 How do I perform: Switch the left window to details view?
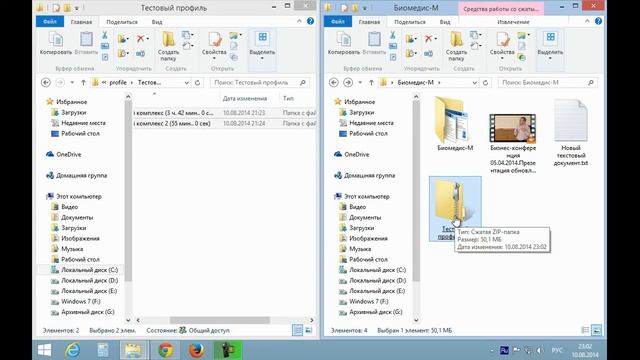(298, 330)
